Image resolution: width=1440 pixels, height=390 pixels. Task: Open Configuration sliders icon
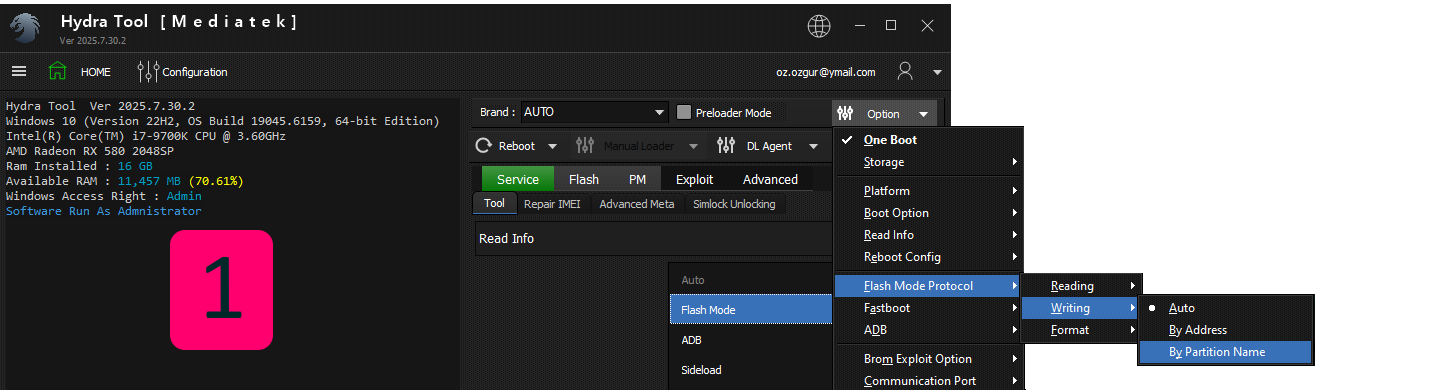[x=149, y=71]
